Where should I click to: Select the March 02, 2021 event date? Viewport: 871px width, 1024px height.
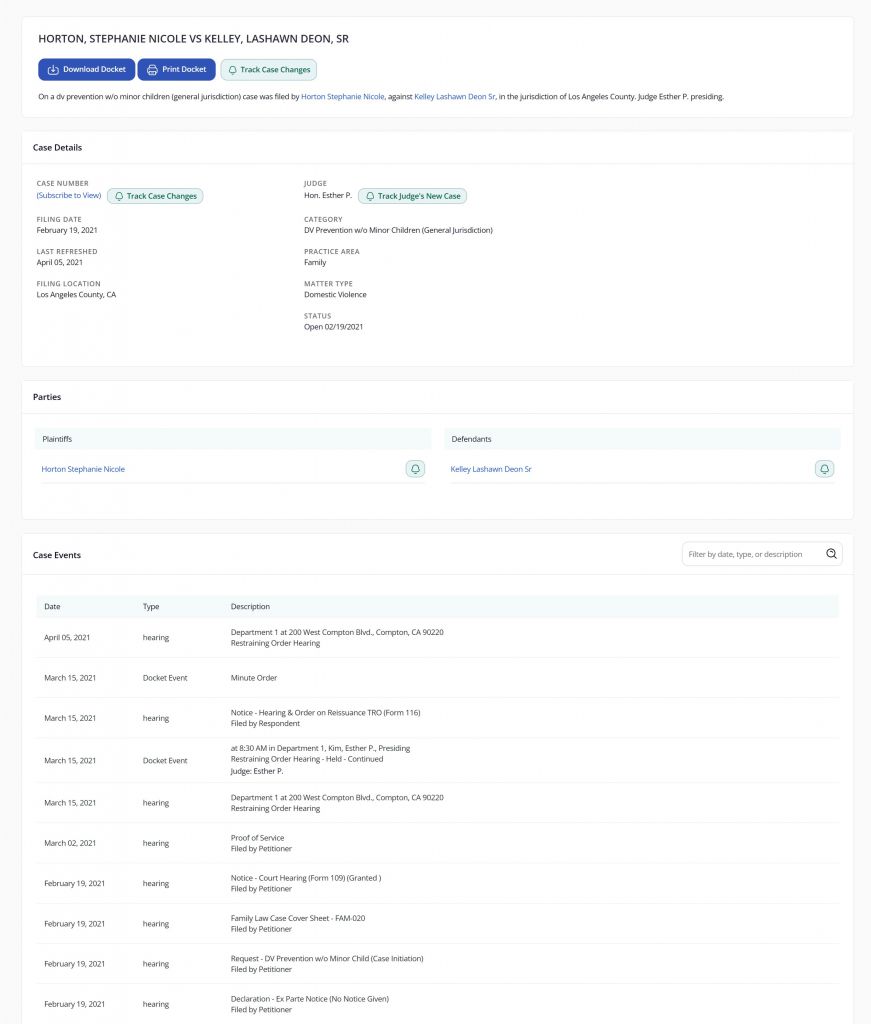pos(70,843)
